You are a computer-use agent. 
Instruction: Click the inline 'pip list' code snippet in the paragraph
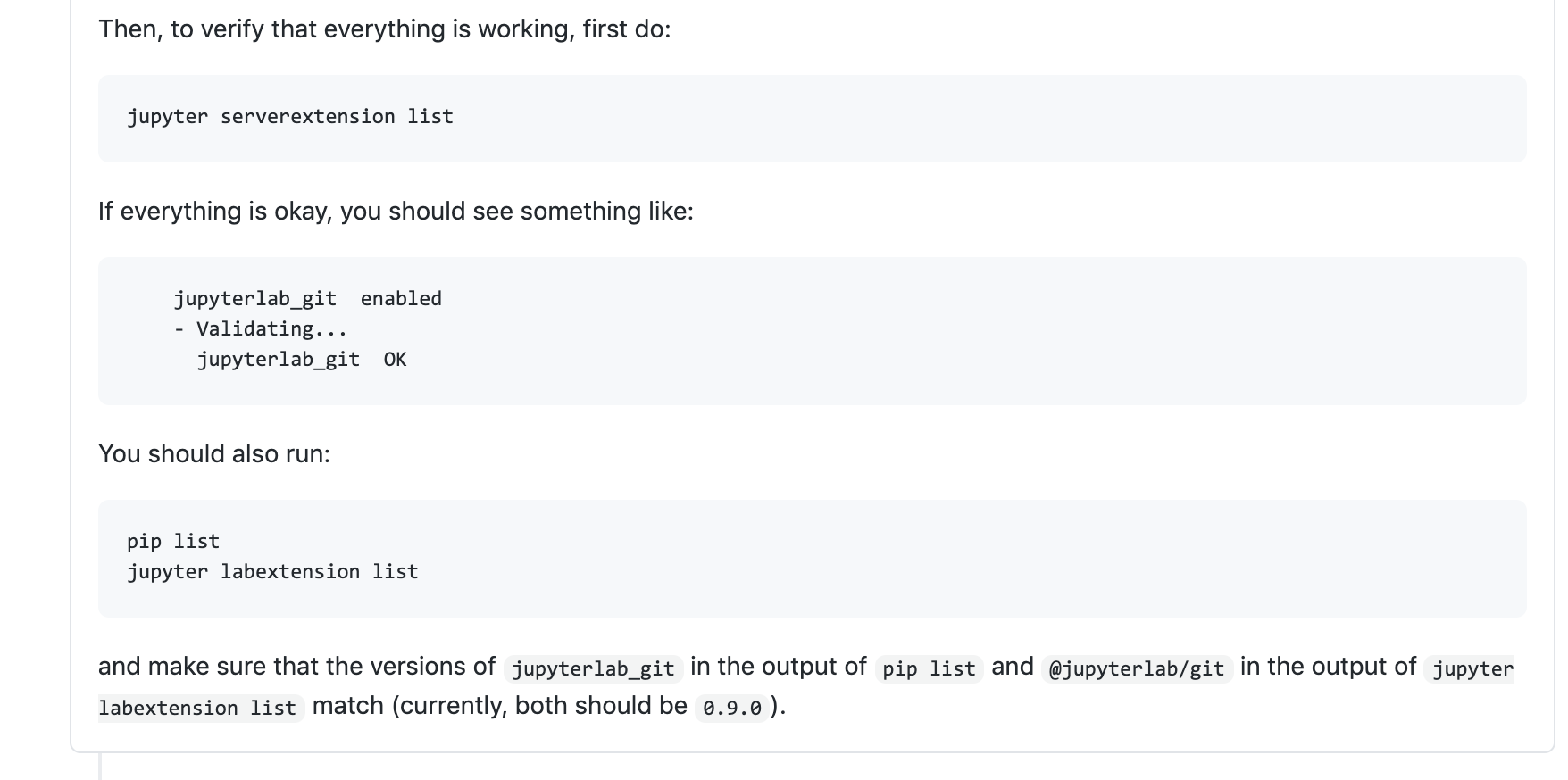click(x=929, y=668)
